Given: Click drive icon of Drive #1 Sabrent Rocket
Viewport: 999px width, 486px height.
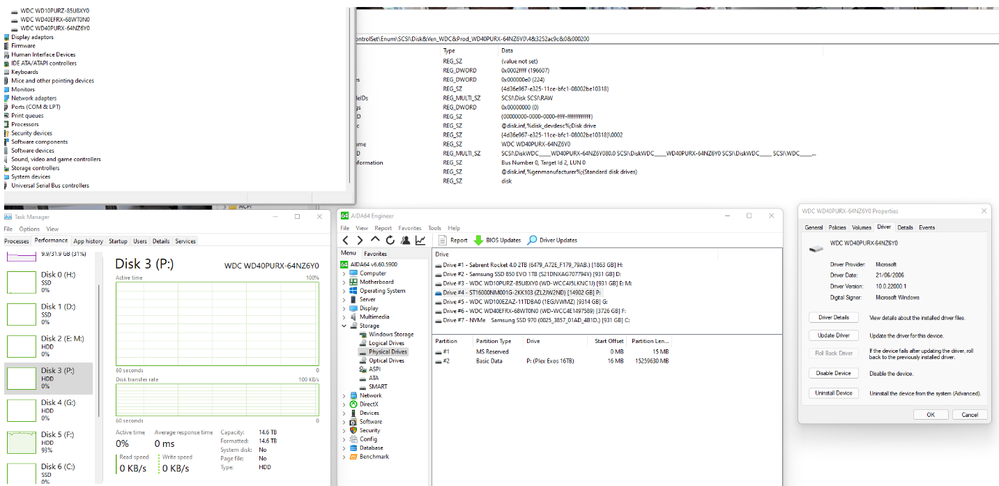Looking at the screenshot, I should pyautogui.click(x=438, y=264).
